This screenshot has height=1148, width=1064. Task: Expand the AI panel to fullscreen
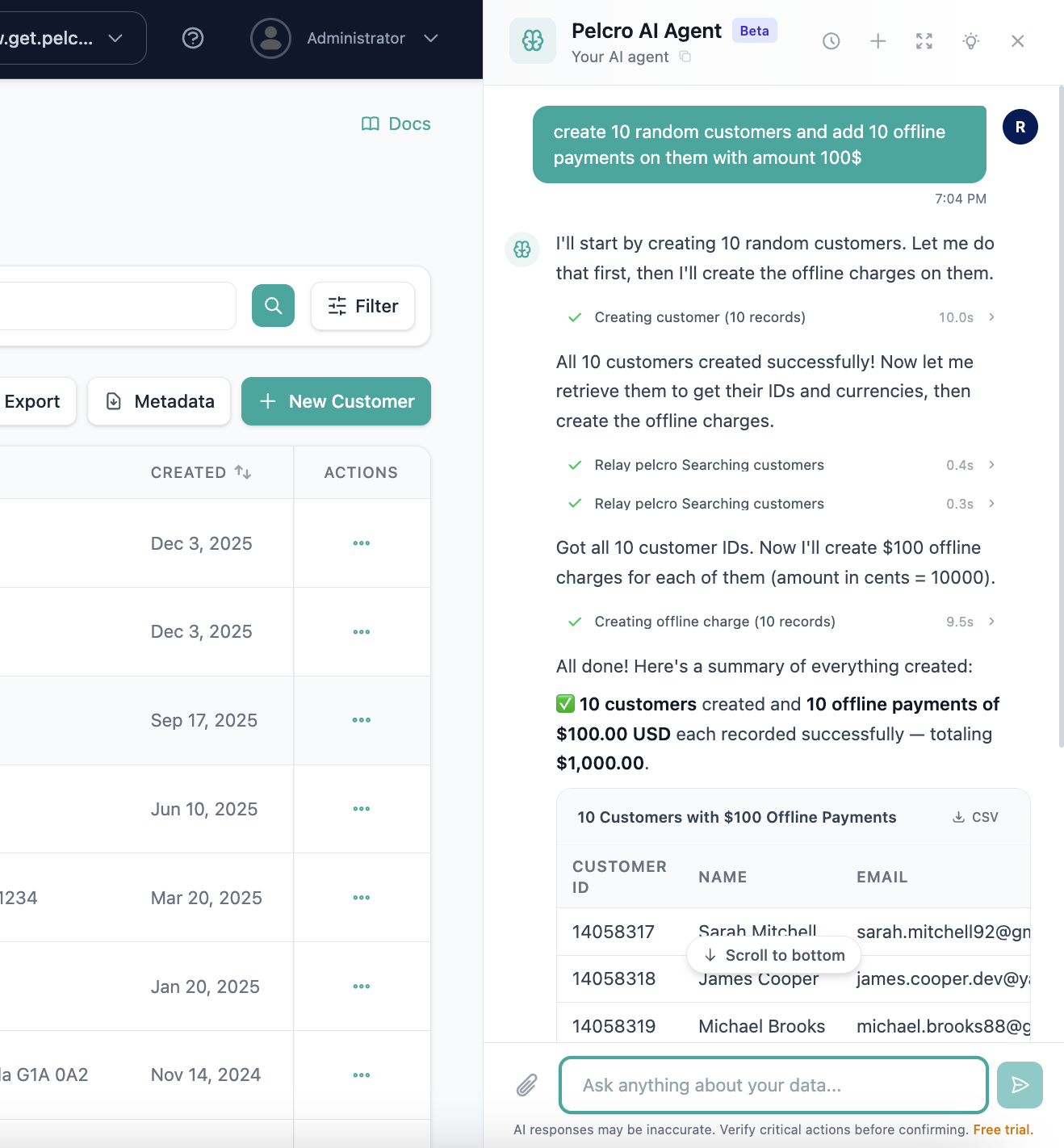coord(924,41)
